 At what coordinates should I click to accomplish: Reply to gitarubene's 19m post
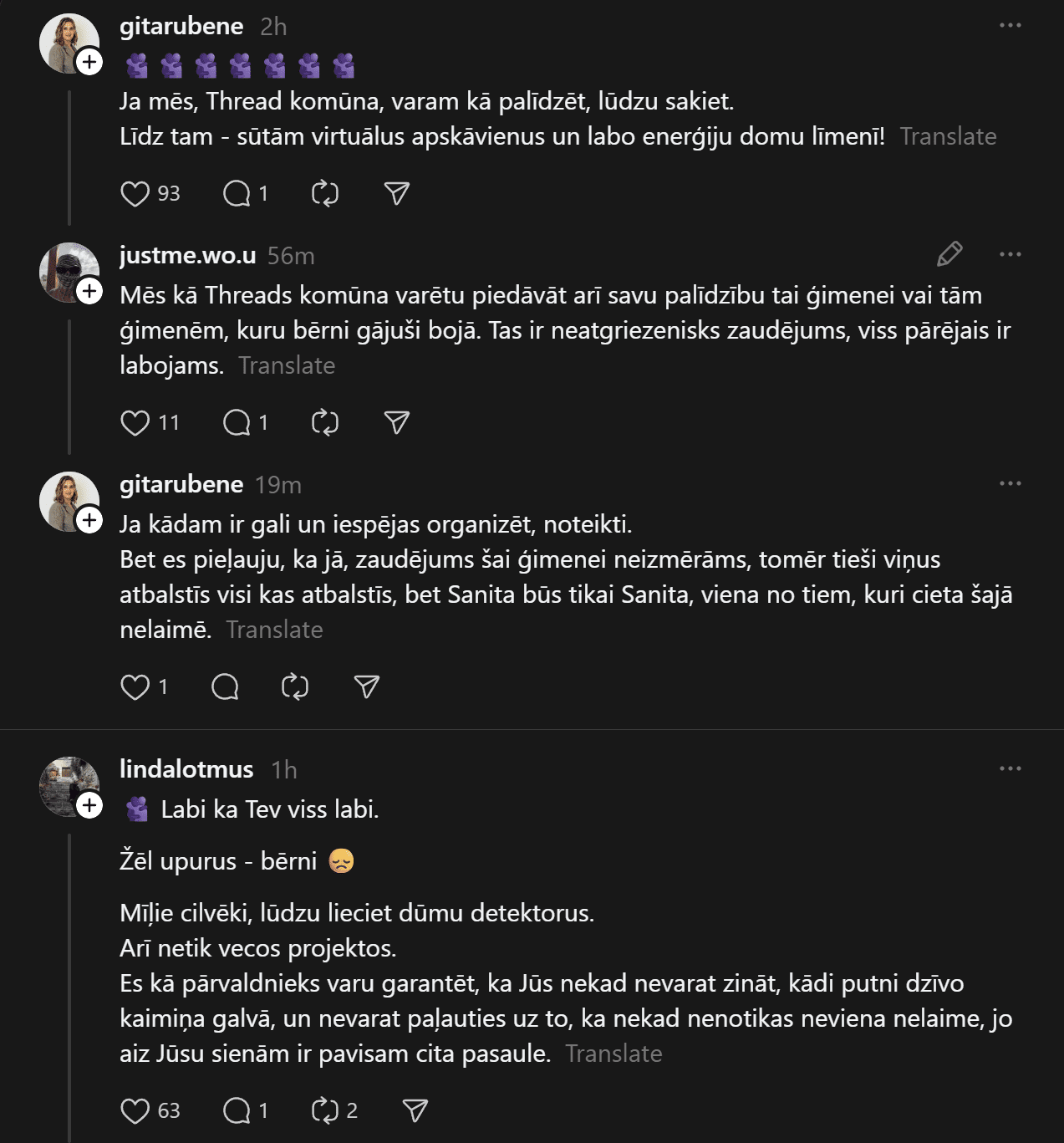click(225, 687)
